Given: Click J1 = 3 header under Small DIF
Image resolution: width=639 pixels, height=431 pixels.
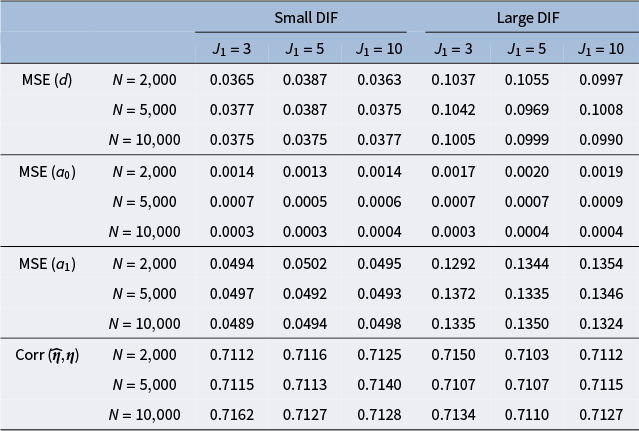Looking at the screenshot, I should point(230,48).
